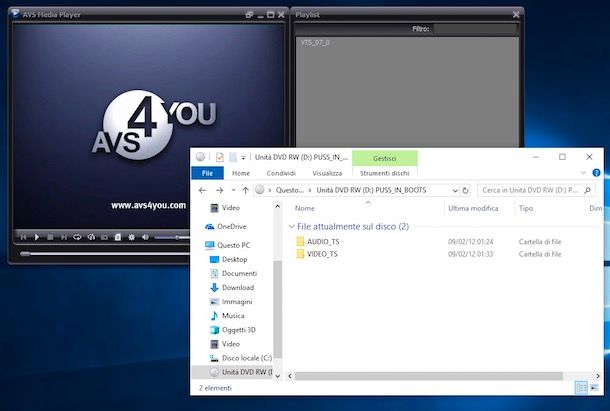Select the Gestisci contextual tab
The image size is (610, 411).
[x=385, y=158]
